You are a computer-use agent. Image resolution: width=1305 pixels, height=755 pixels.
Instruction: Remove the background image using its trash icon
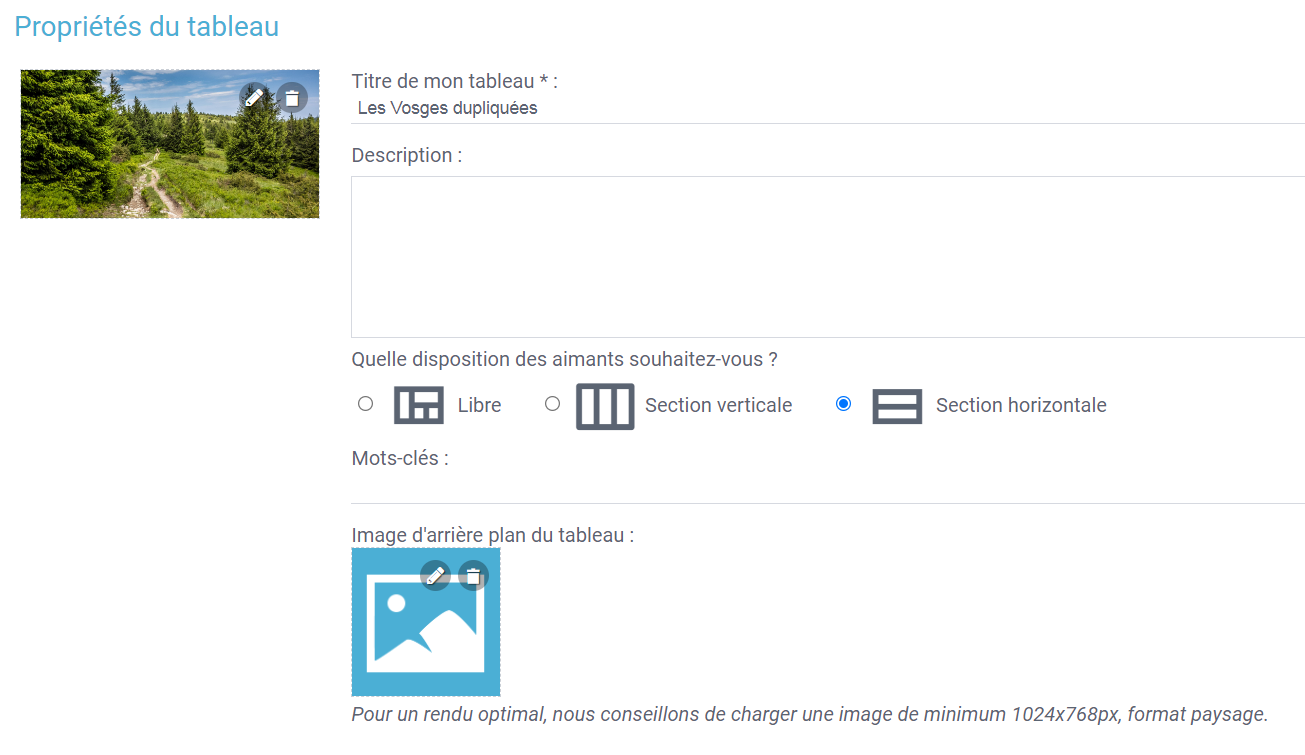[x=473, y=575]
